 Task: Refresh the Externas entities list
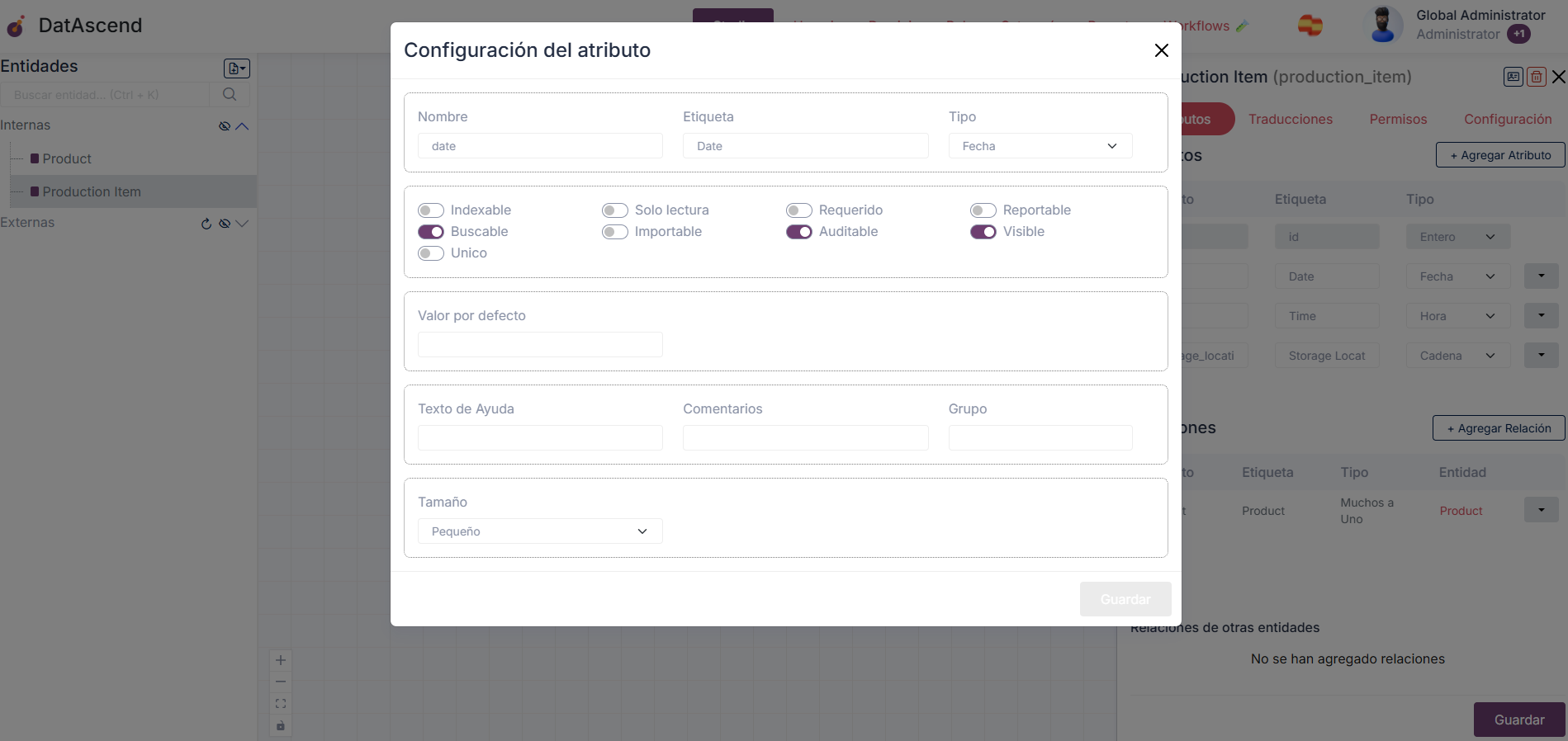(x=206, y=224)
